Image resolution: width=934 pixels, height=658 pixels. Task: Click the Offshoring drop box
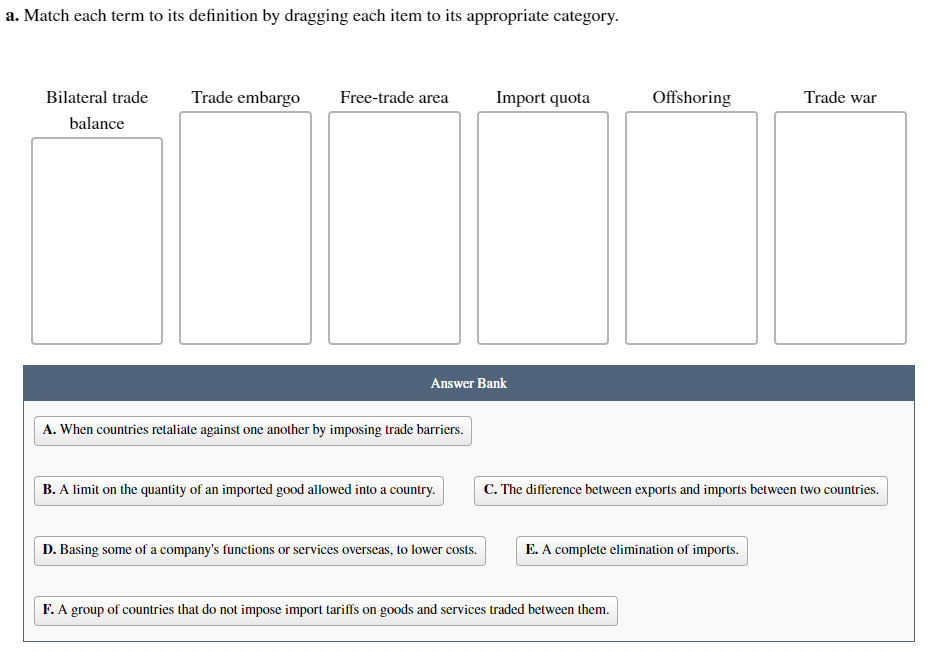(691, 228)
